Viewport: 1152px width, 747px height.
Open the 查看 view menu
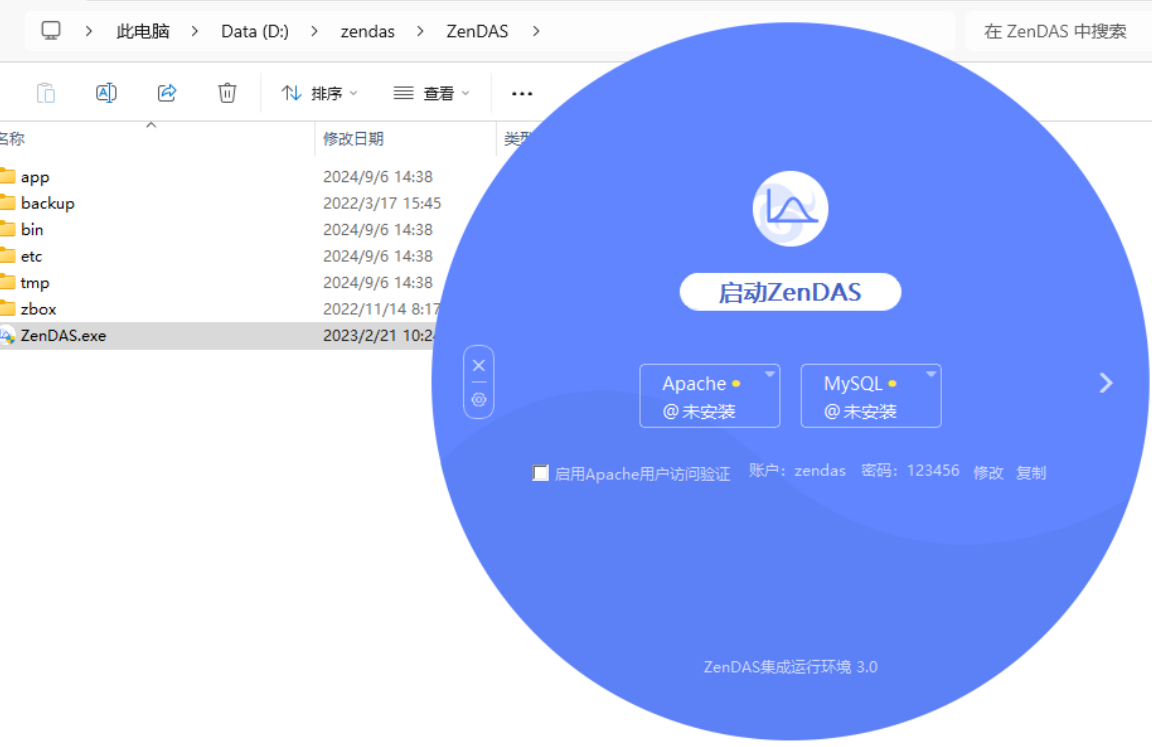[431, 93]
